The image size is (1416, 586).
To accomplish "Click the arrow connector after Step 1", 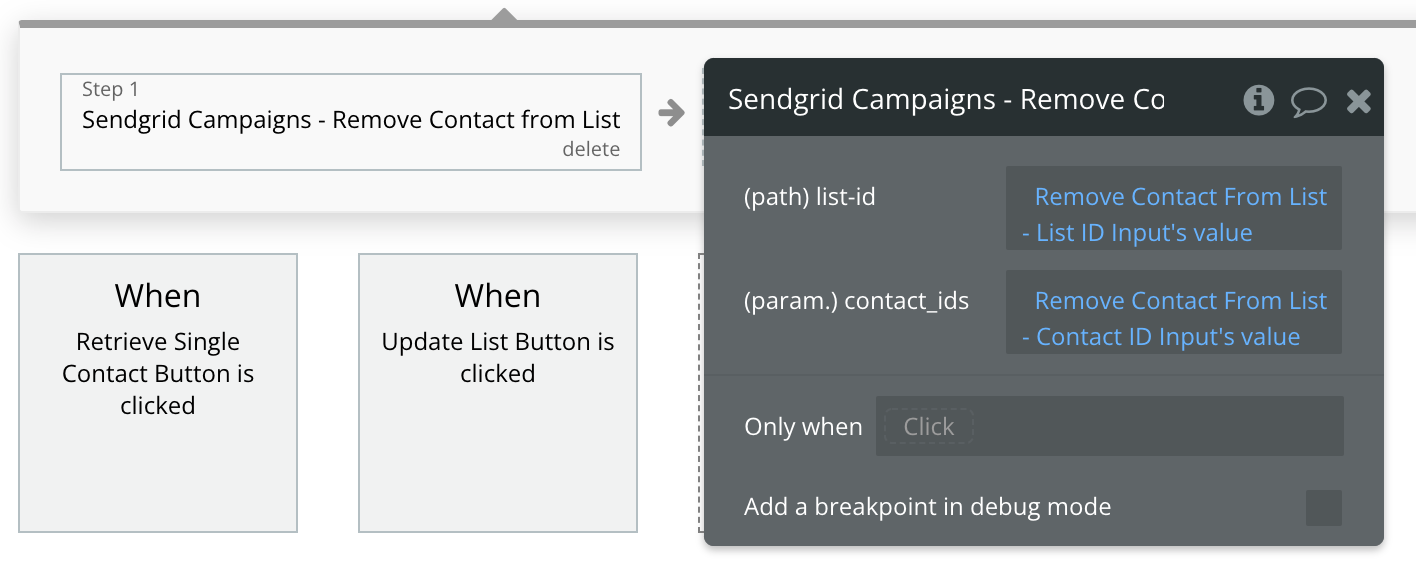I will coord(671,113).
